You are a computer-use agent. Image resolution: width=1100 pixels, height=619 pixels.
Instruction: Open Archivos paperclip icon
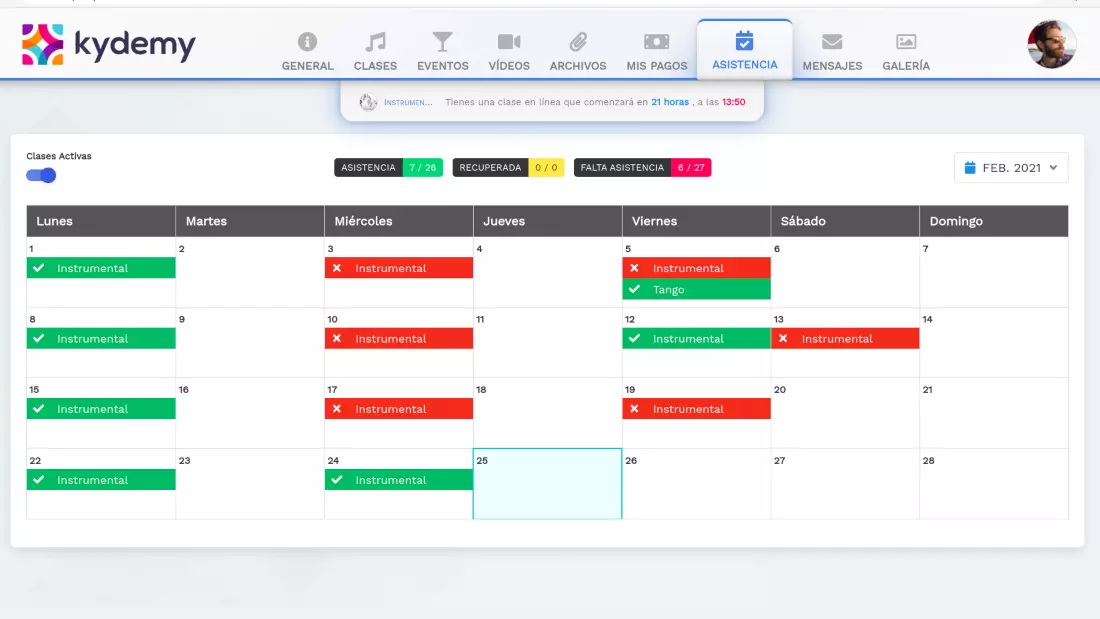[577, 42]
